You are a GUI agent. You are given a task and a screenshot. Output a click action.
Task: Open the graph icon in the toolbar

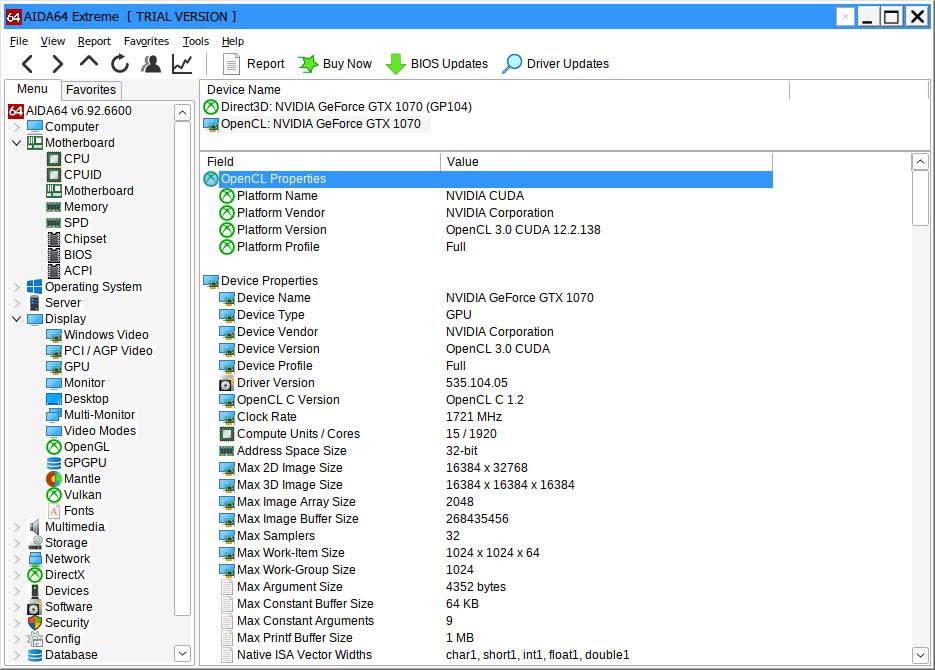point(182,63)
